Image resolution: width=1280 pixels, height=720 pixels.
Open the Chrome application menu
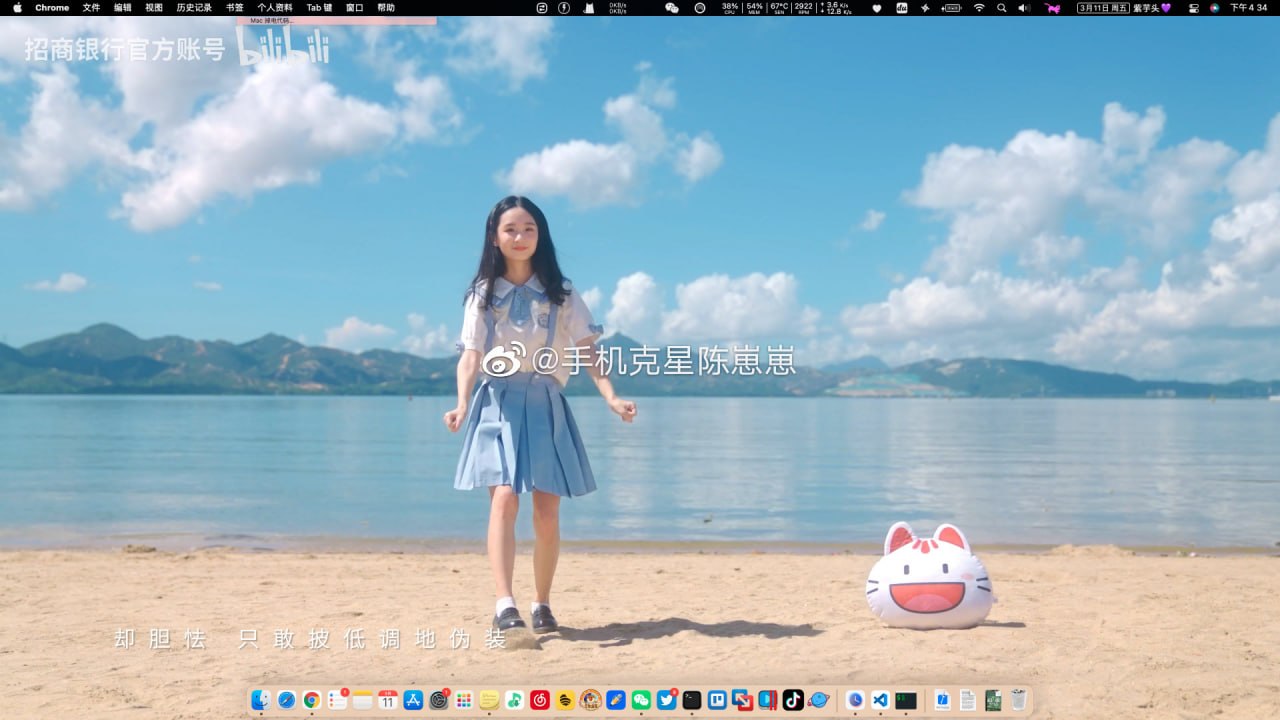(52, 7)
